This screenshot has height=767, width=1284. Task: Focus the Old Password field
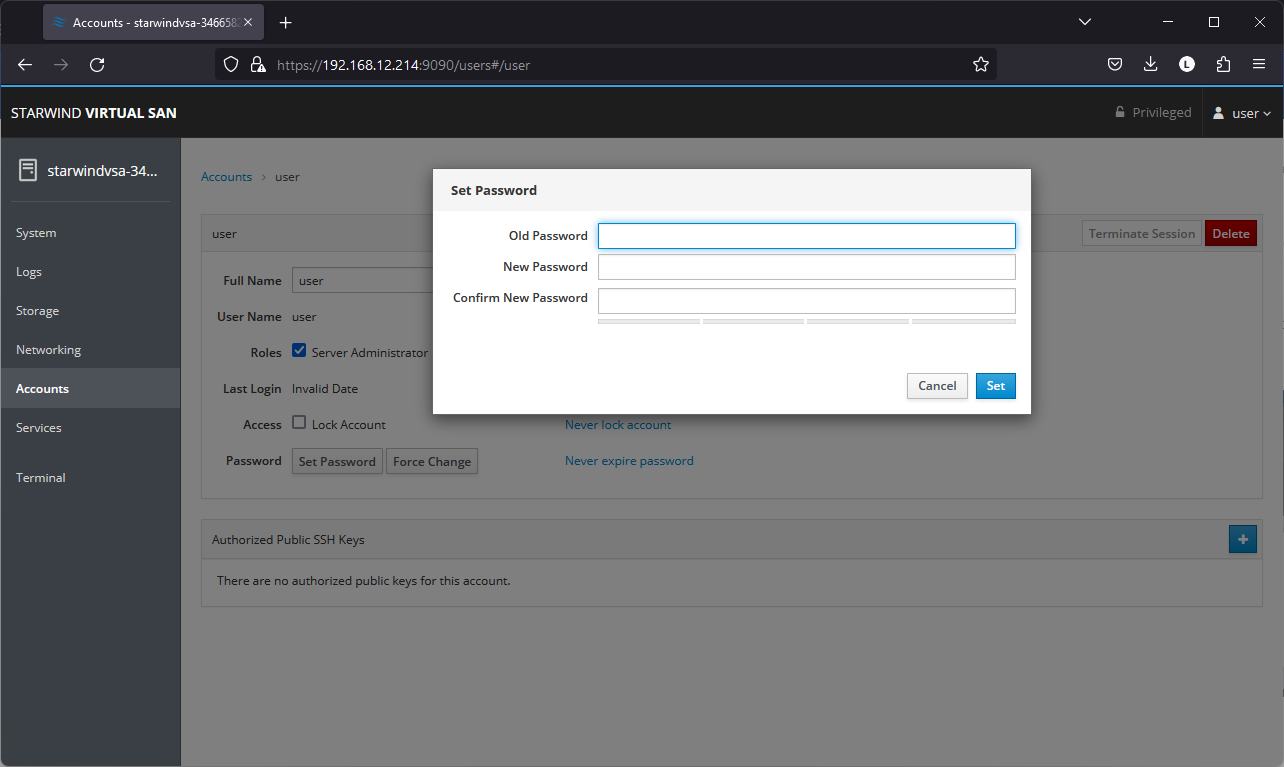click(x=807, y=236)
